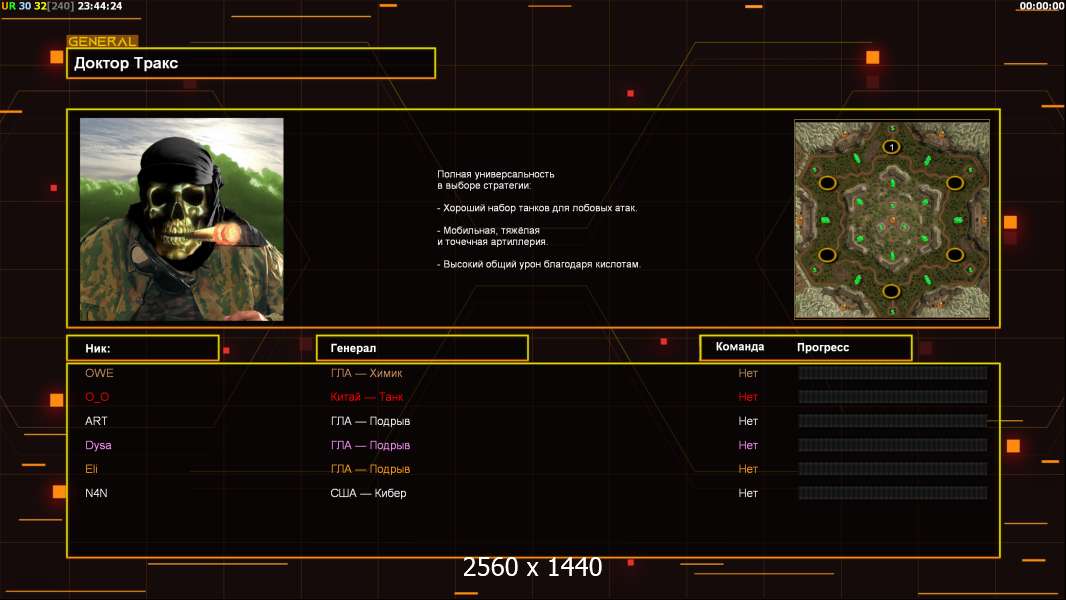
Task: Select the upper-right empty start slot on minimap
Action: pos(955,183)
